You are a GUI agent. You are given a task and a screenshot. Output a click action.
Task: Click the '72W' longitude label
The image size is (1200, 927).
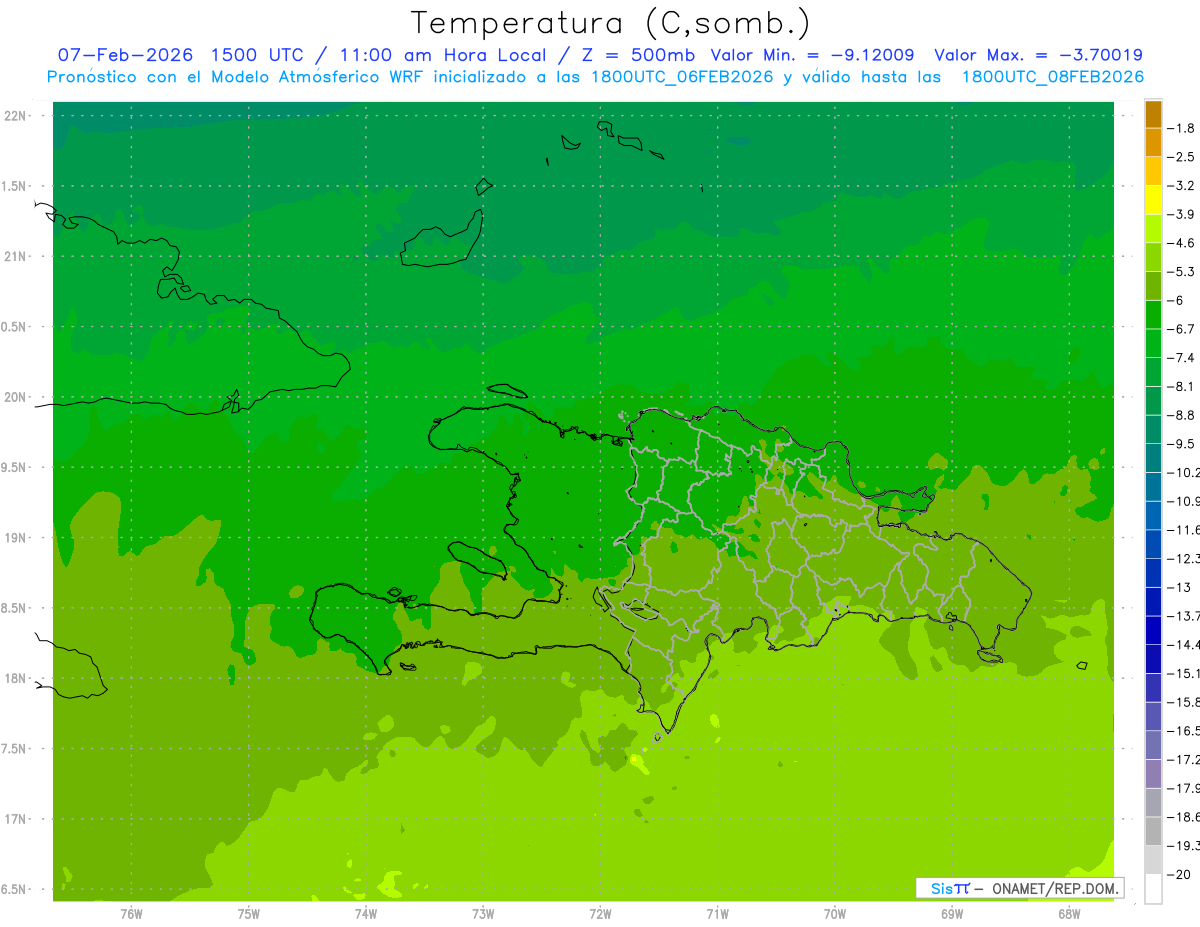pyautogui.click(x=600, y=914)
